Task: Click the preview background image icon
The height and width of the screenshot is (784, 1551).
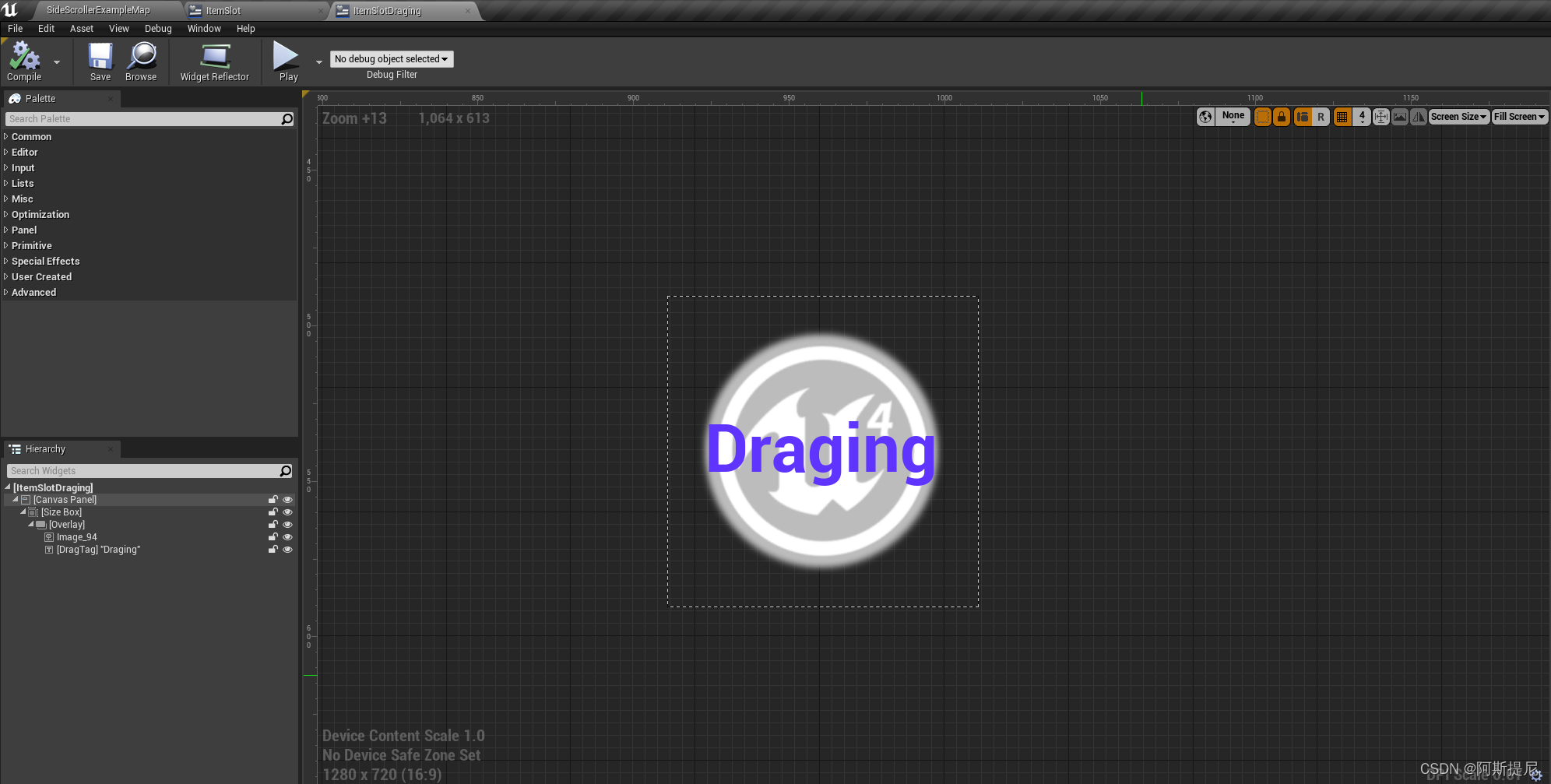Action: pos(1400,117)
